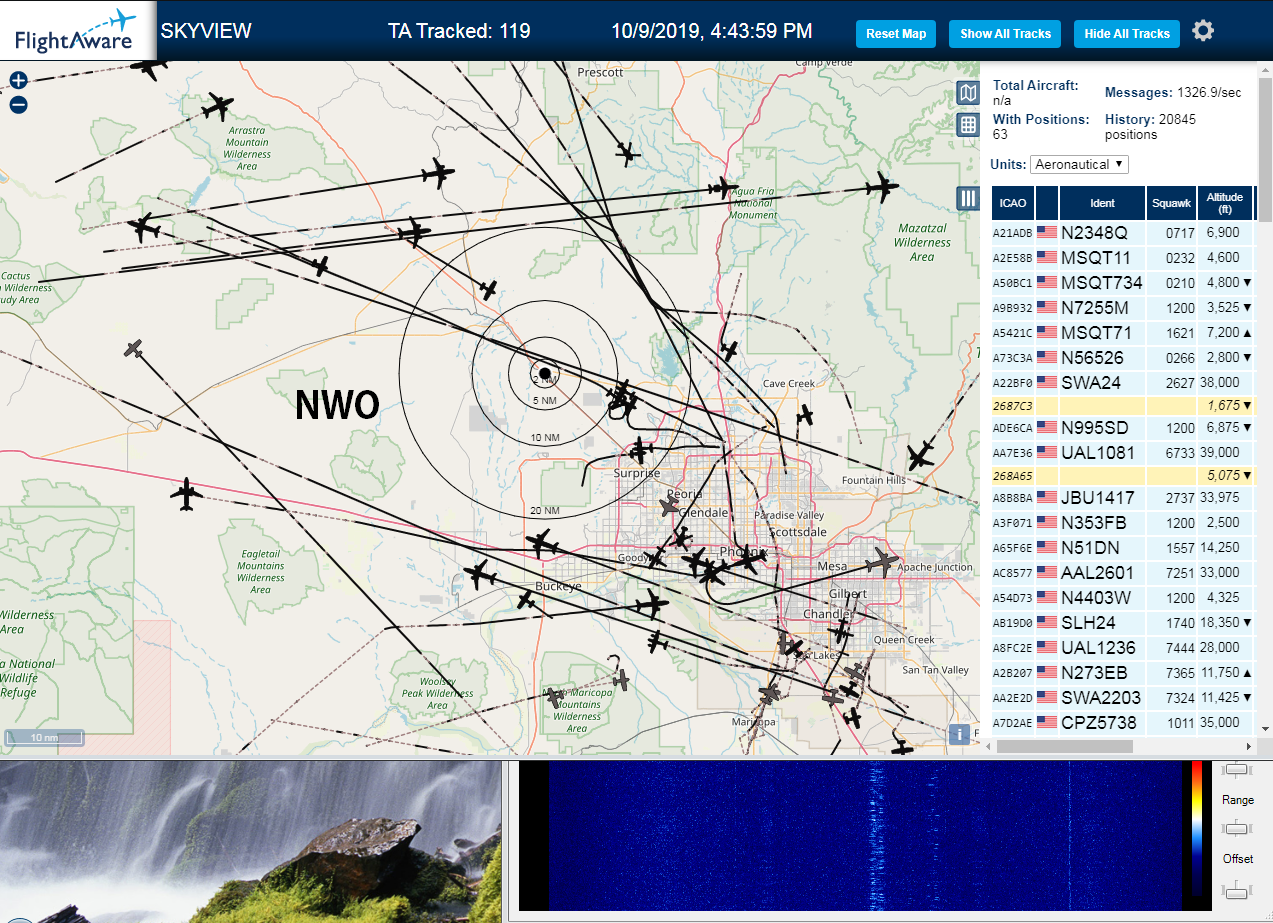Viewport: 1273px width, 923px height.
Task: Sort table by the Altitude (ft) header
Action: click(x=1224, y=203)
